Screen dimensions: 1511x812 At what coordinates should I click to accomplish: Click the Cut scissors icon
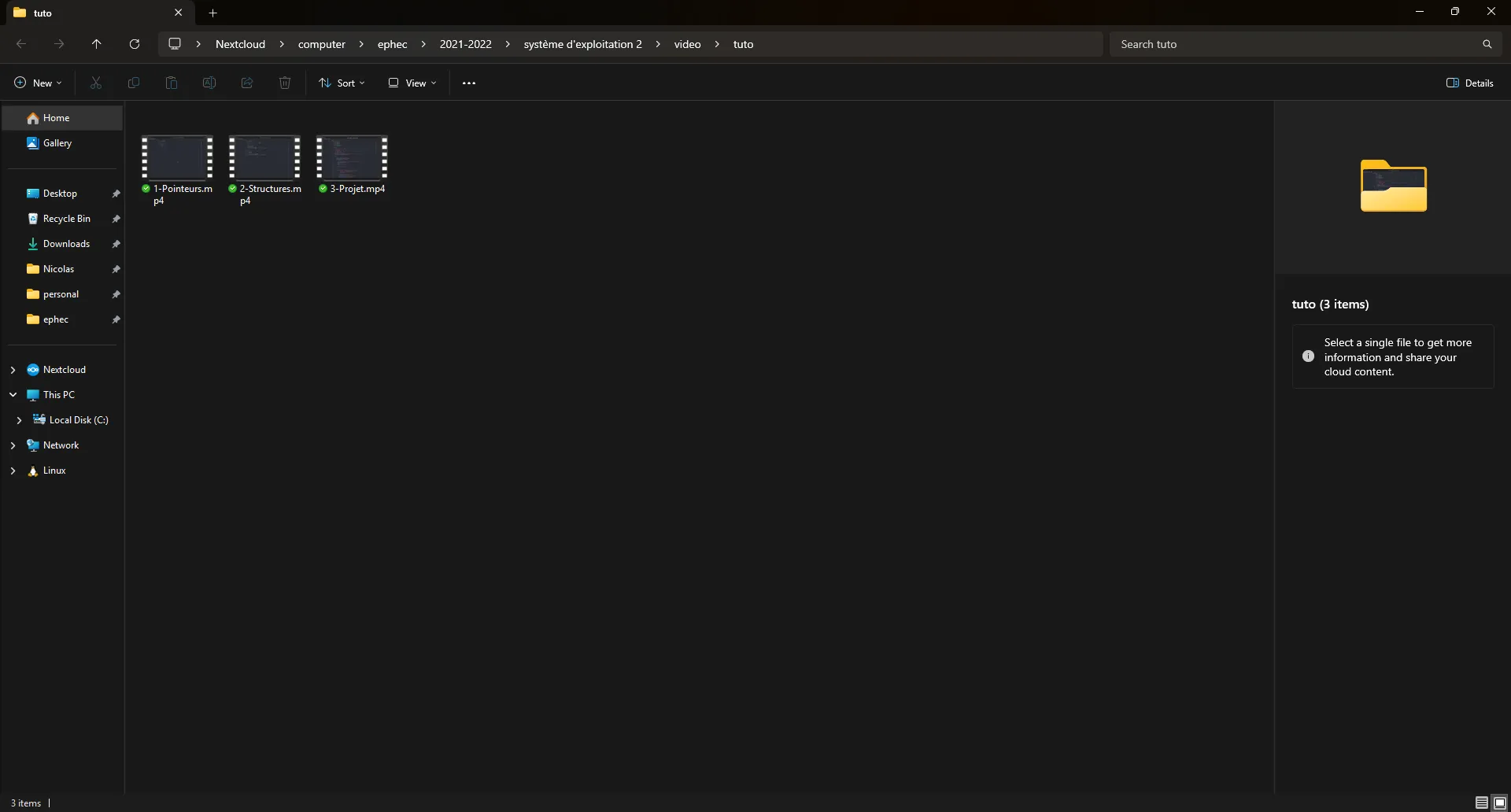click(x=96, y=83)
